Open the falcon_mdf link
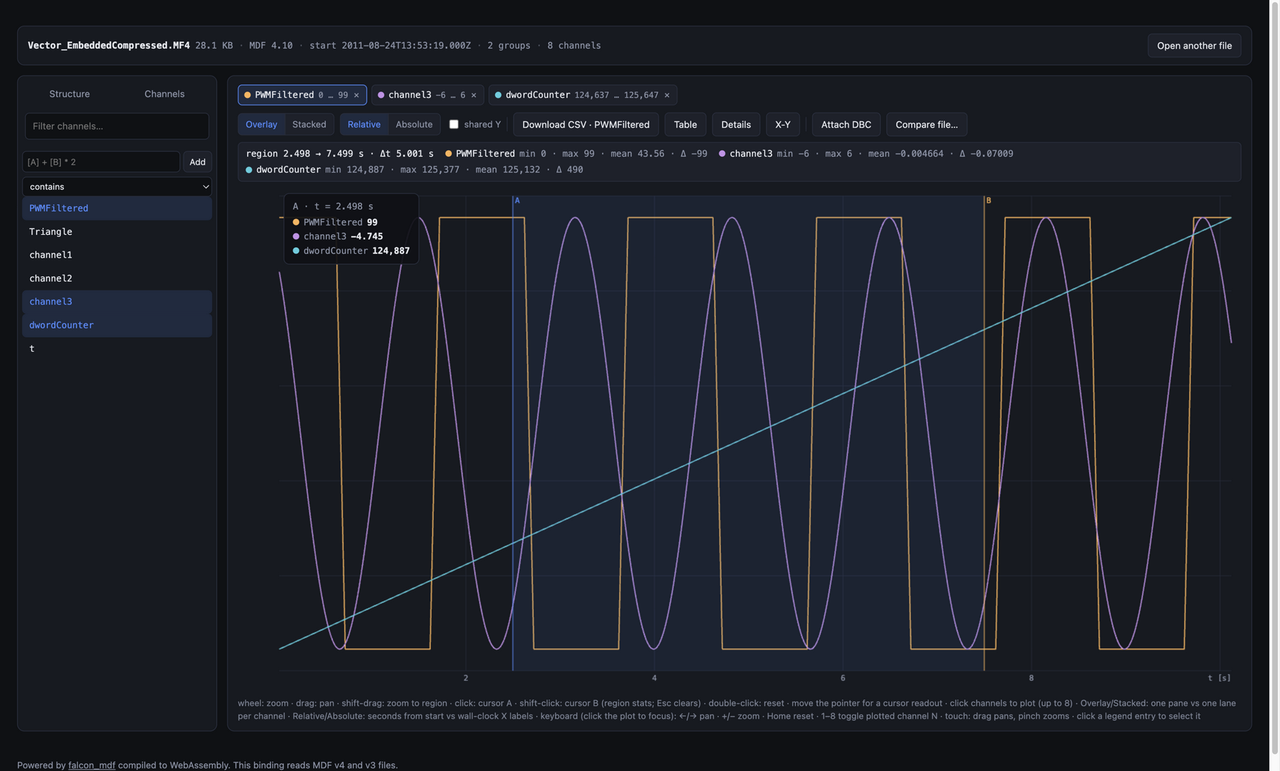1280x771 pixels. (91, 765)
